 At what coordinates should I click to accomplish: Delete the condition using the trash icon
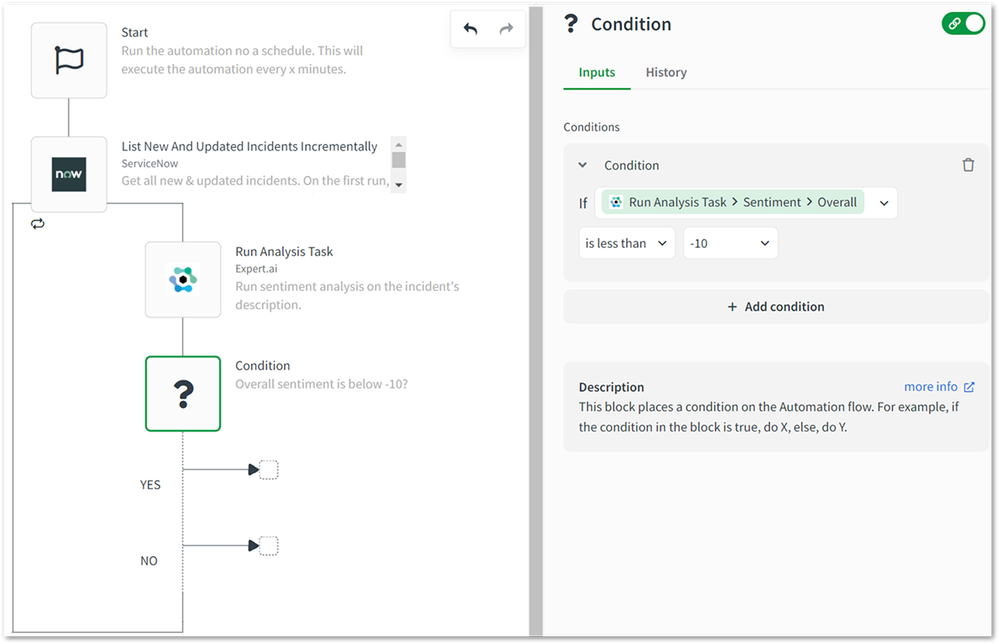(x=968, y=165)
